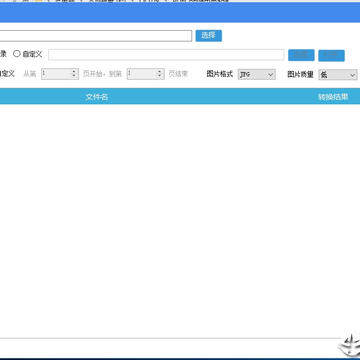The image size is (360, 360).
Task: Click the custom output directory text field
Action: tap(166, 55)
